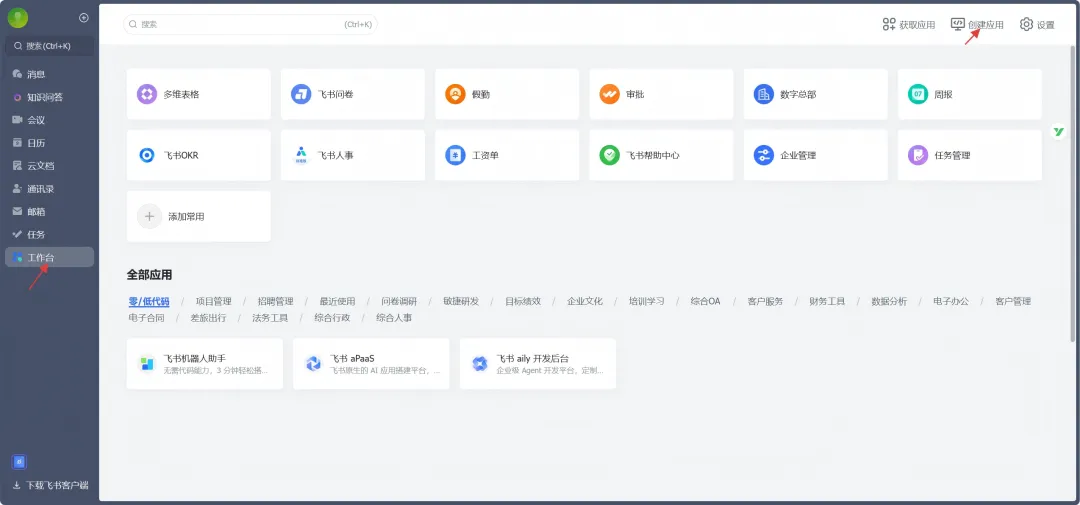Open the 工资单 payslip icon
The image size is (1080, 505).
coord(455,155)
